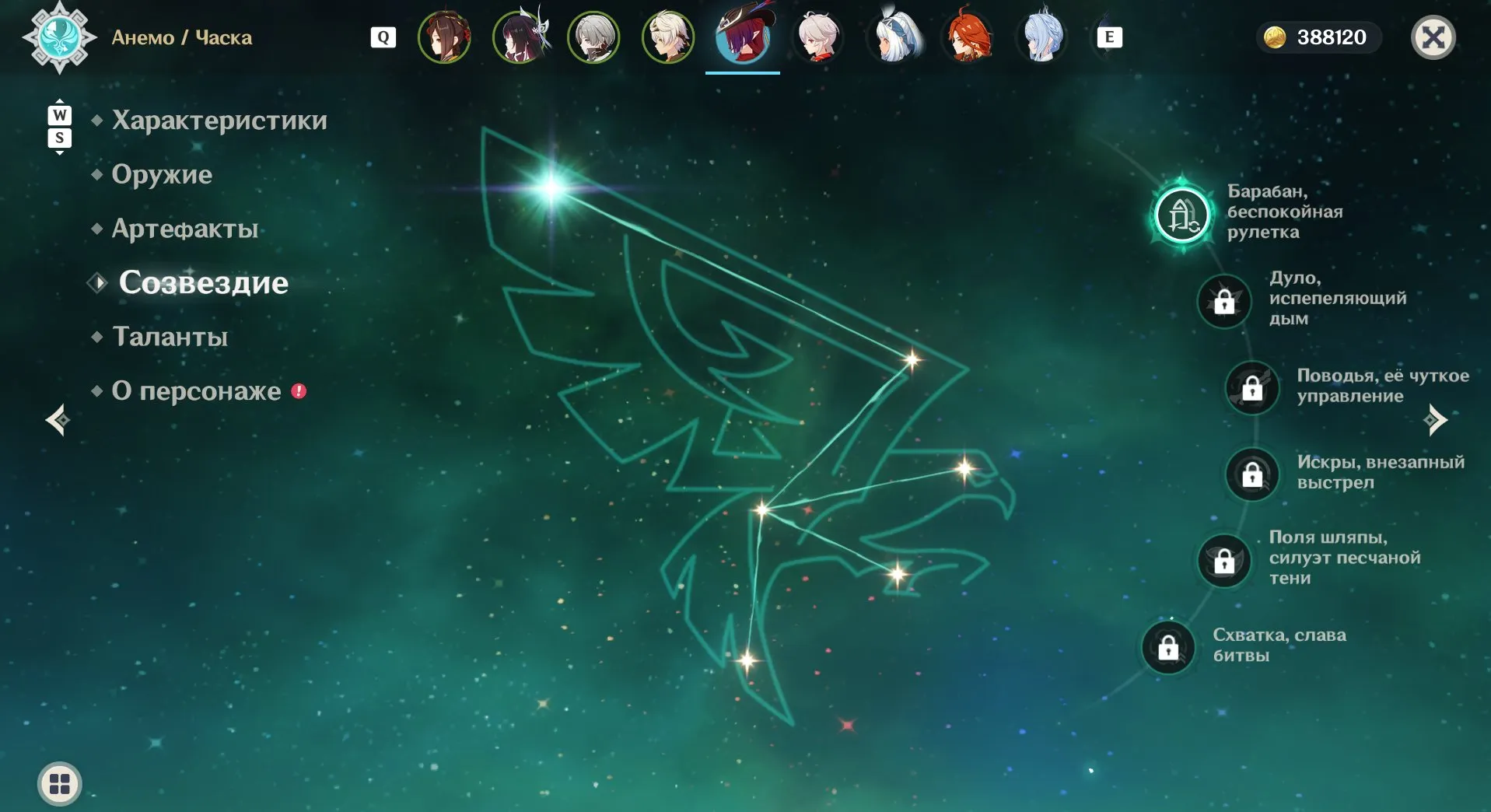Click the Искры, внезапный выстрел label
The image size is (1491, 812).
pos(1381,472)
